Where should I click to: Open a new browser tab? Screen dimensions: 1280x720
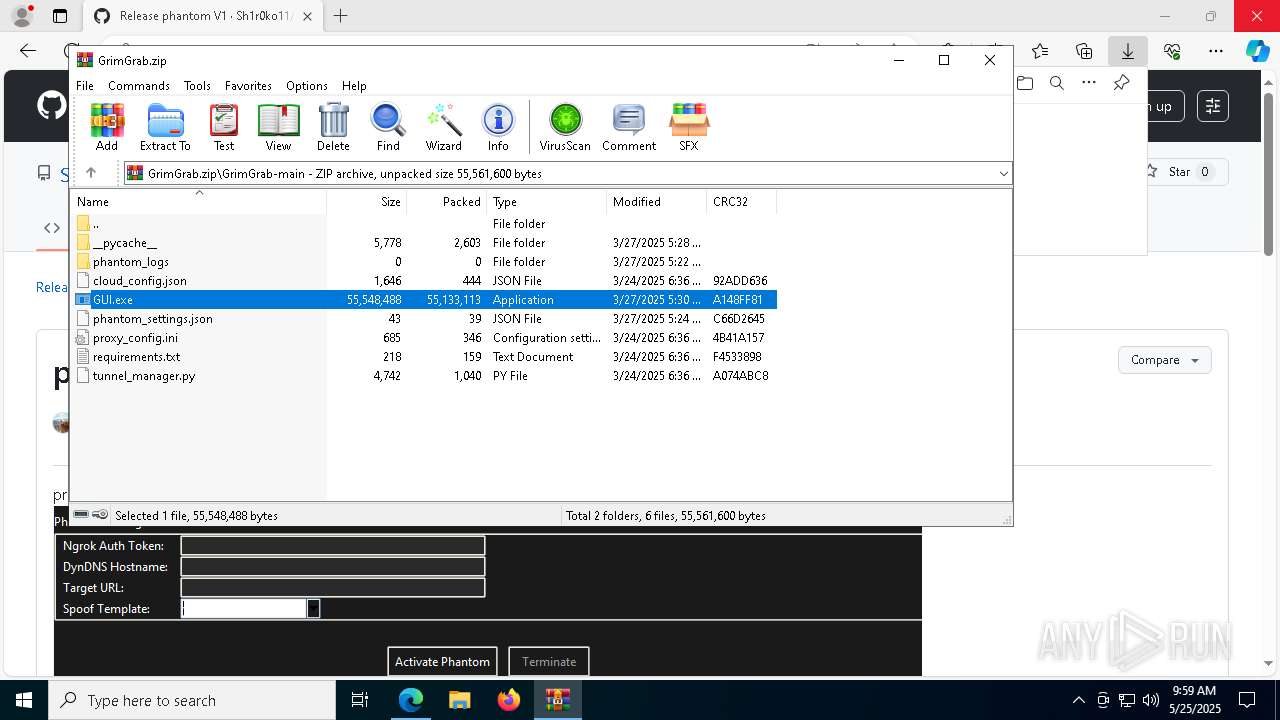341,16
